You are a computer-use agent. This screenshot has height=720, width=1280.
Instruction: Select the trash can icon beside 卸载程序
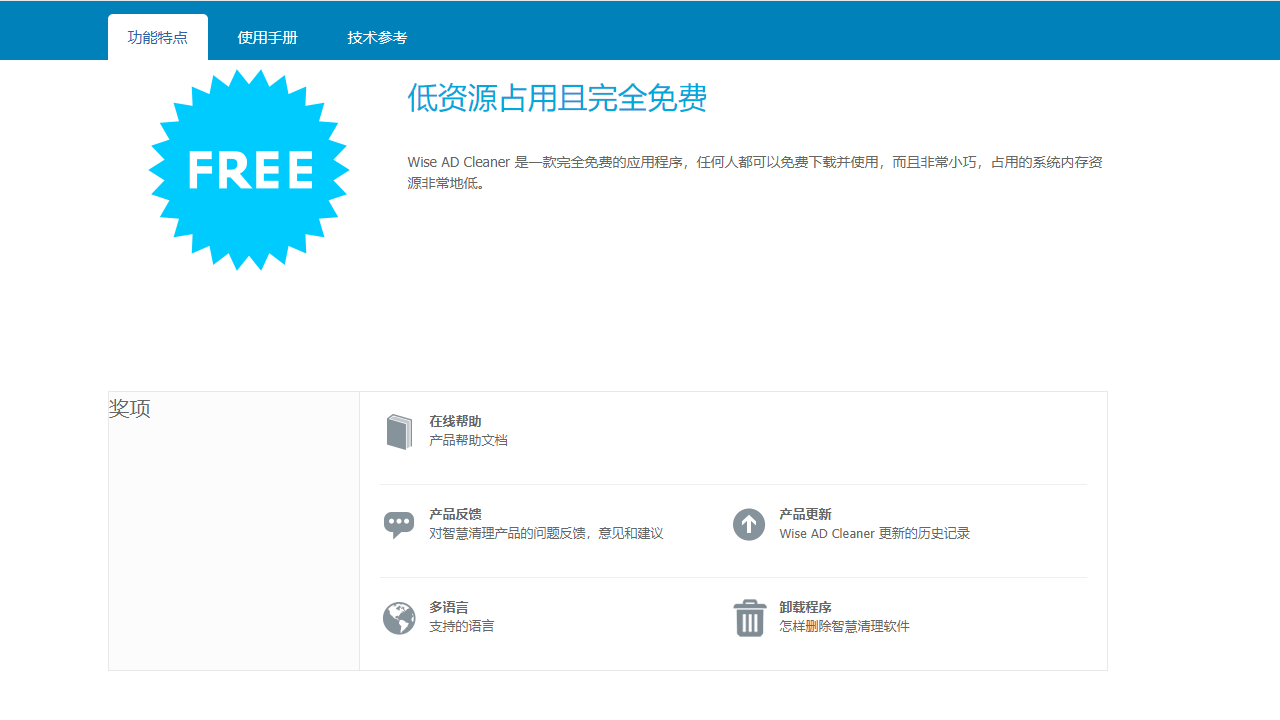[x=749, y=617]
